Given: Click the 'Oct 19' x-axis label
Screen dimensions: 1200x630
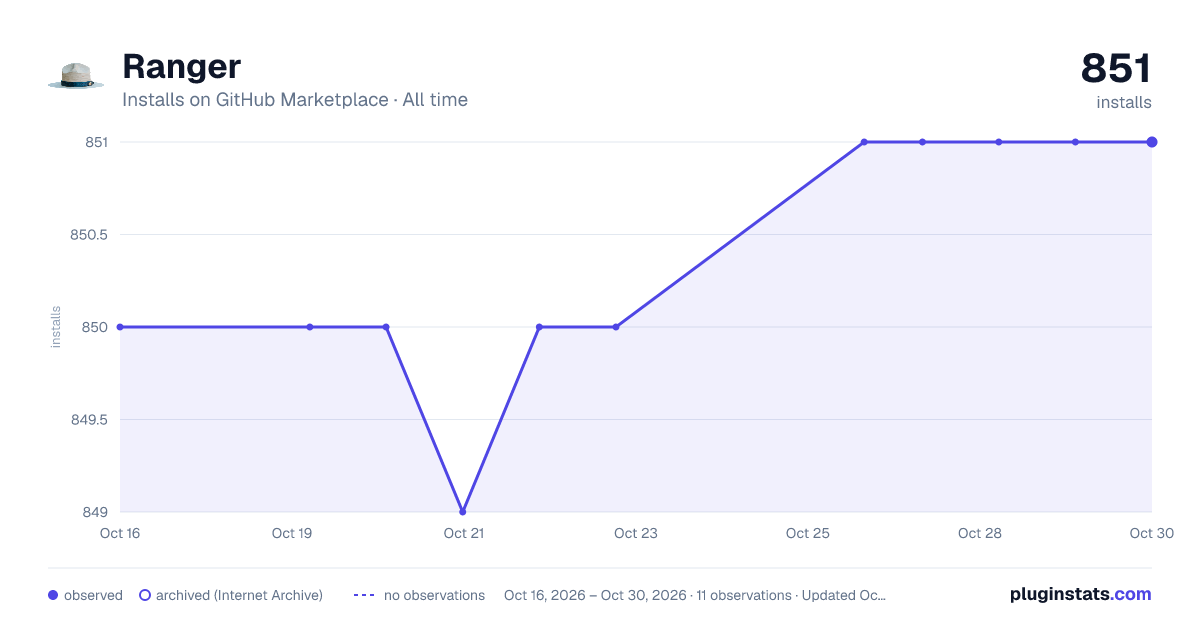Looking at the screenshot, I should point(292,533).
